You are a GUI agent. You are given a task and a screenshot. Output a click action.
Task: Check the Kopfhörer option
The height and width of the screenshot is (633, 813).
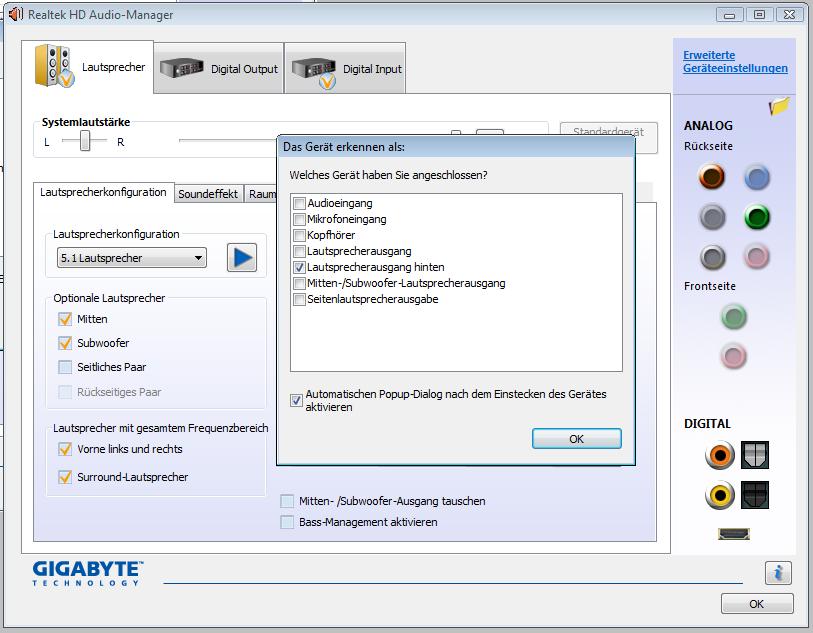(299, 235)
